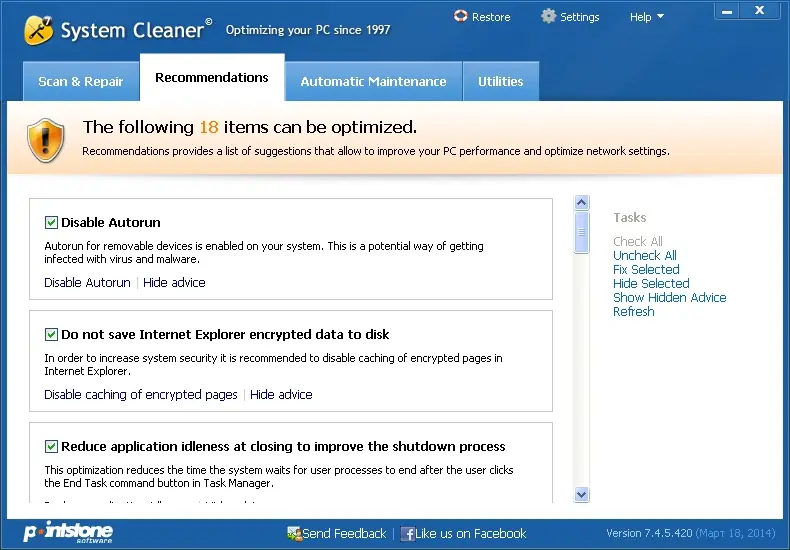790x550 pixels.
Task: Click Fix Selected task link
Action: pyautogui.click(x=646, y=269)
